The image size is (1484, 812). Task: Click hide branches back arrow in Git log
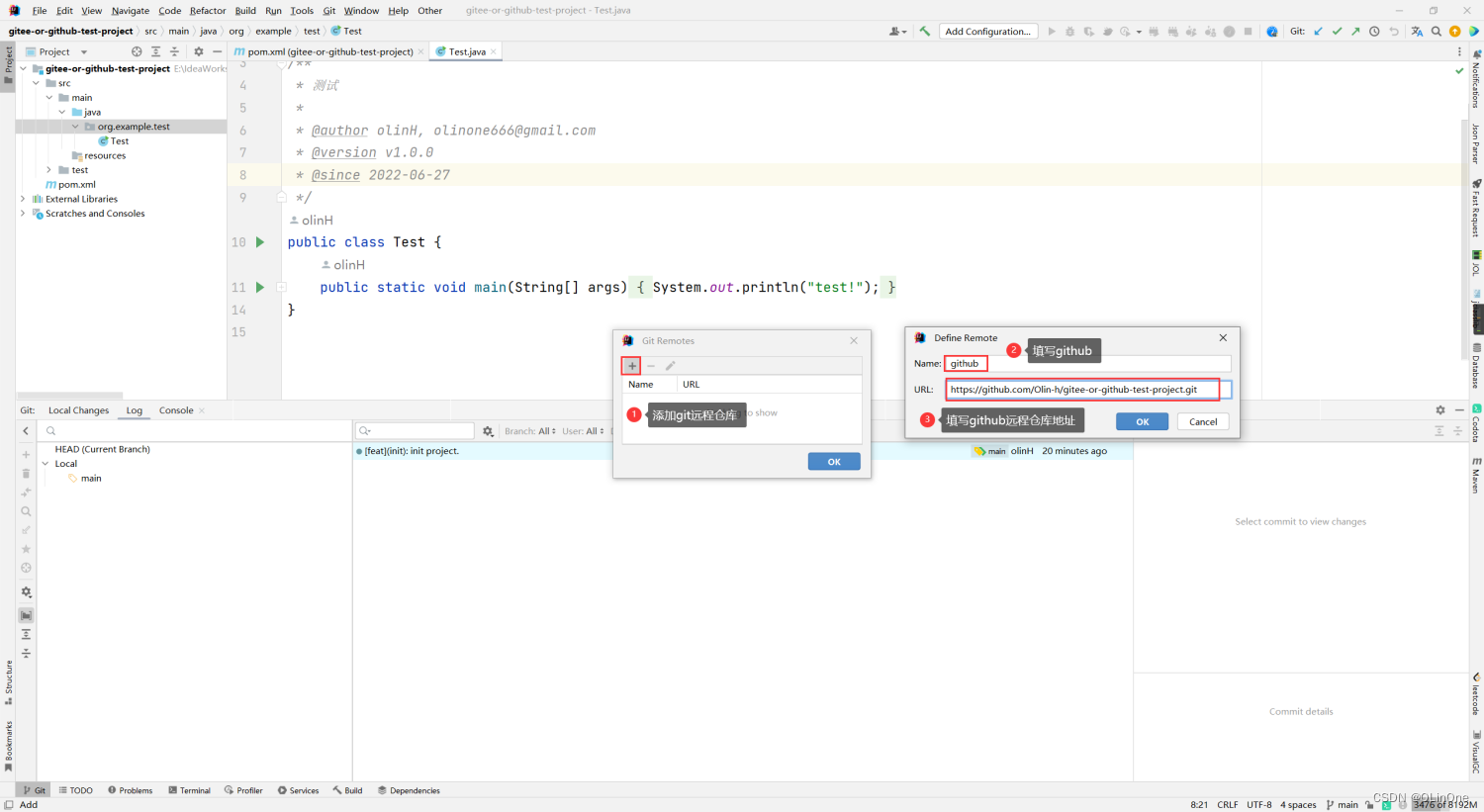[x=26, y=431]
